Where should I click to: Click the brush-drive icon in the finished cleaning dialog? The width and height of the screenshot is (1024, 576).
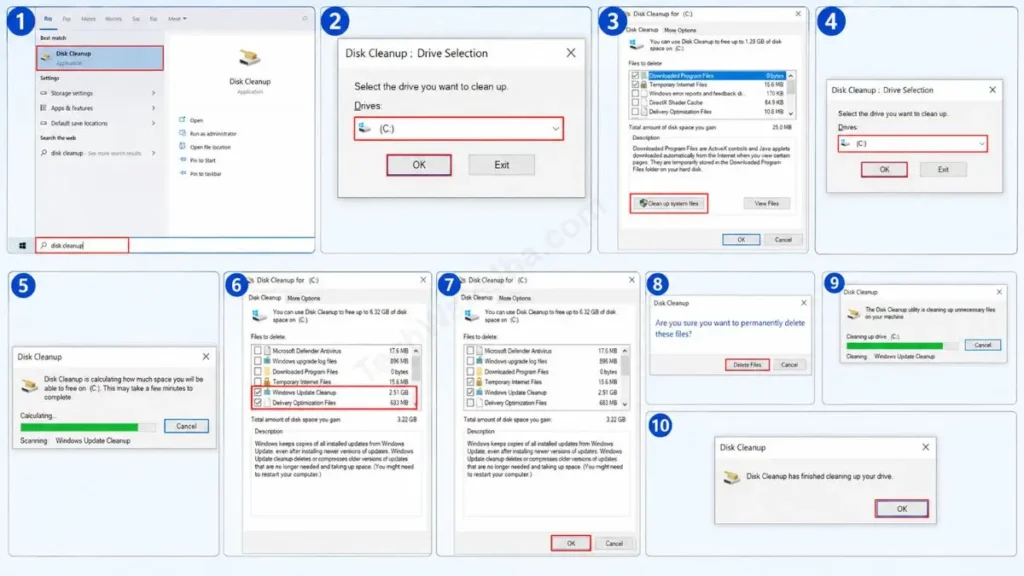point(731,477)
